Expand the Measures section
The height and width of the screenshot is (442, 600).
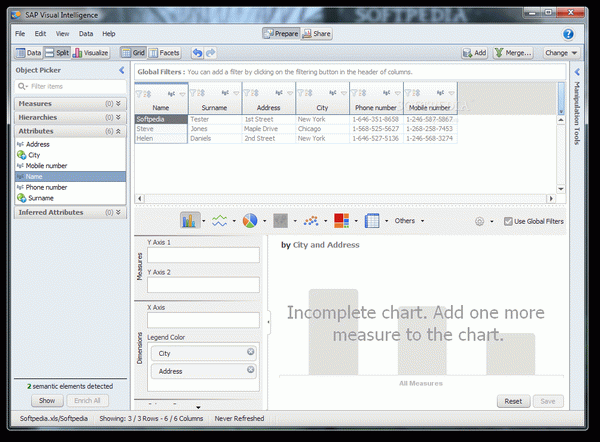click(118, 104)
